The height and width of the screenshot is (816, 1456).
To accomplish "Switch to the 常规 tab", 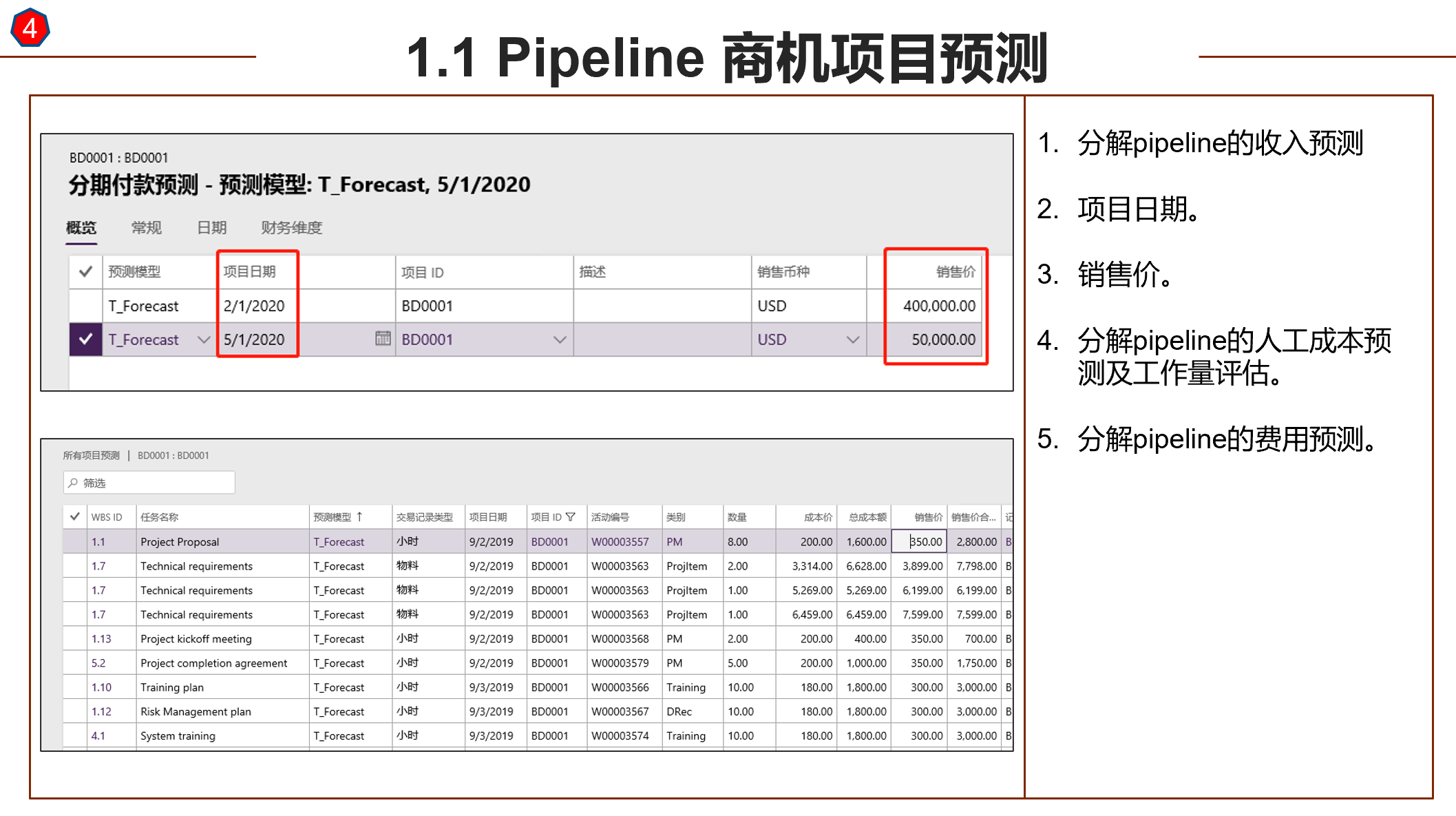I will point(147,228).
